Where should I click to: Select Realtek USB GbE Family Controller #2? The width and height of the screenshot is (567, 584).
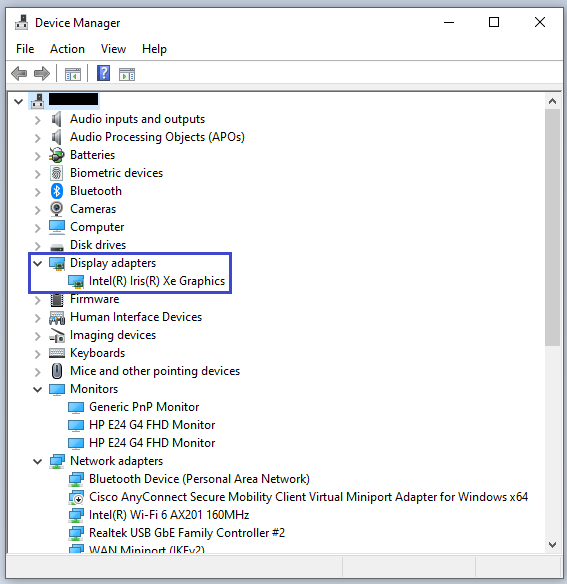coord(187,533)
